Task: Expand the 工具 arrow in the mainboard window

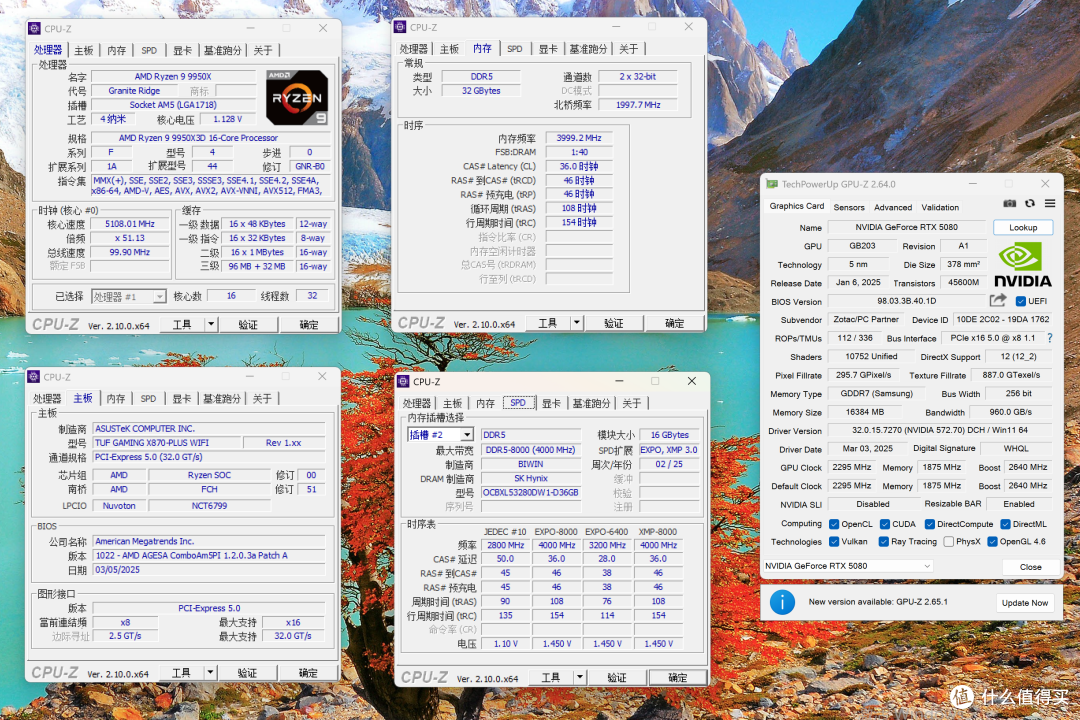Action: 210,672
